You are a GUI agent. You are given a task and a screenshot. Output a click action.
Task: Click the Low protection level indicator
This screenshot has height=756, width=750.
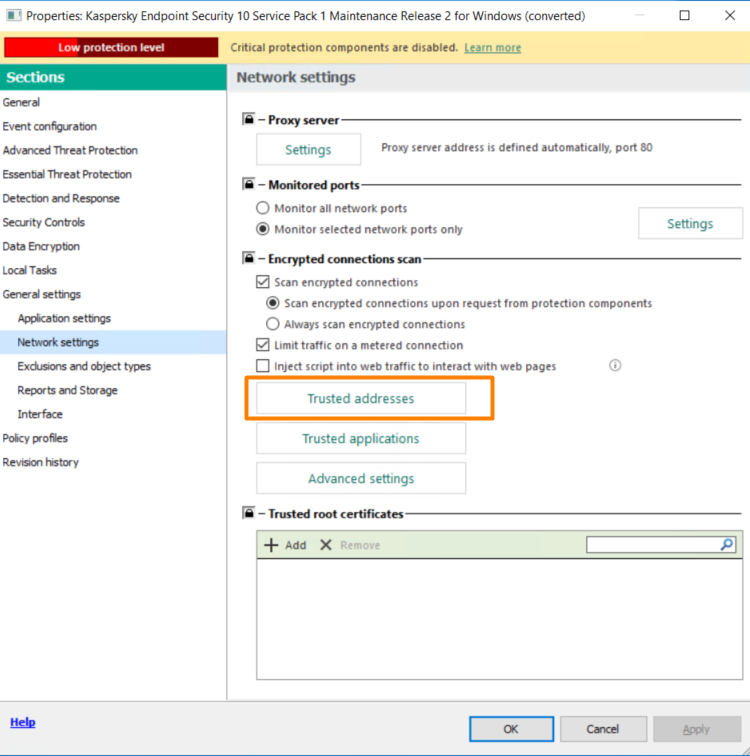111,47
